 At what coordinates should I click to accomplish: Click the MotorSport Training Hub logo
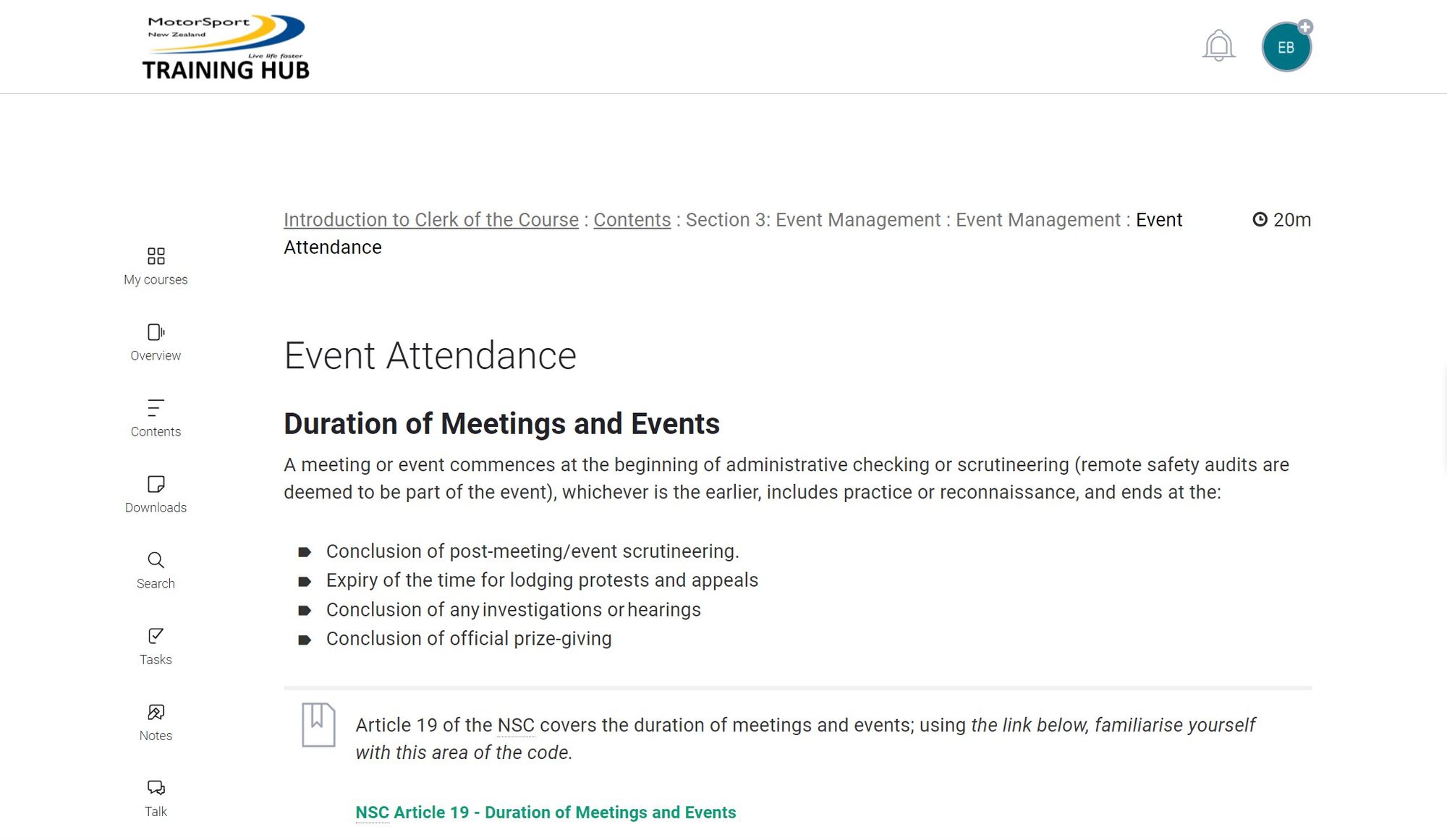[x=226, y=47]
